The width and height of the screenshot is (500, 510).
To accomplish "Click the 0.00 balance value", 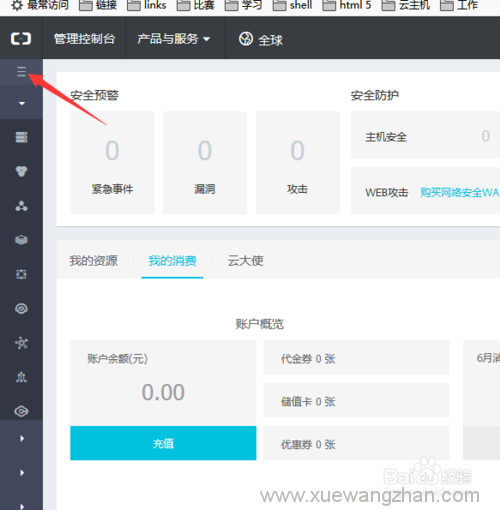I will click(x=163, y=392).
